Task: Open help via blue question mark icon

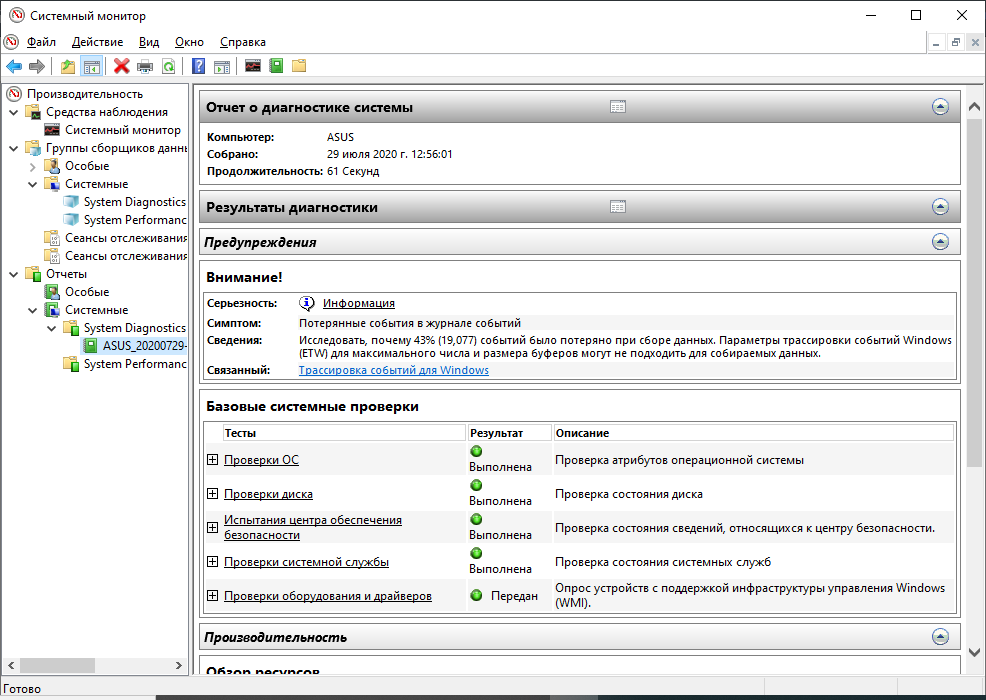Action: [198, 66]
